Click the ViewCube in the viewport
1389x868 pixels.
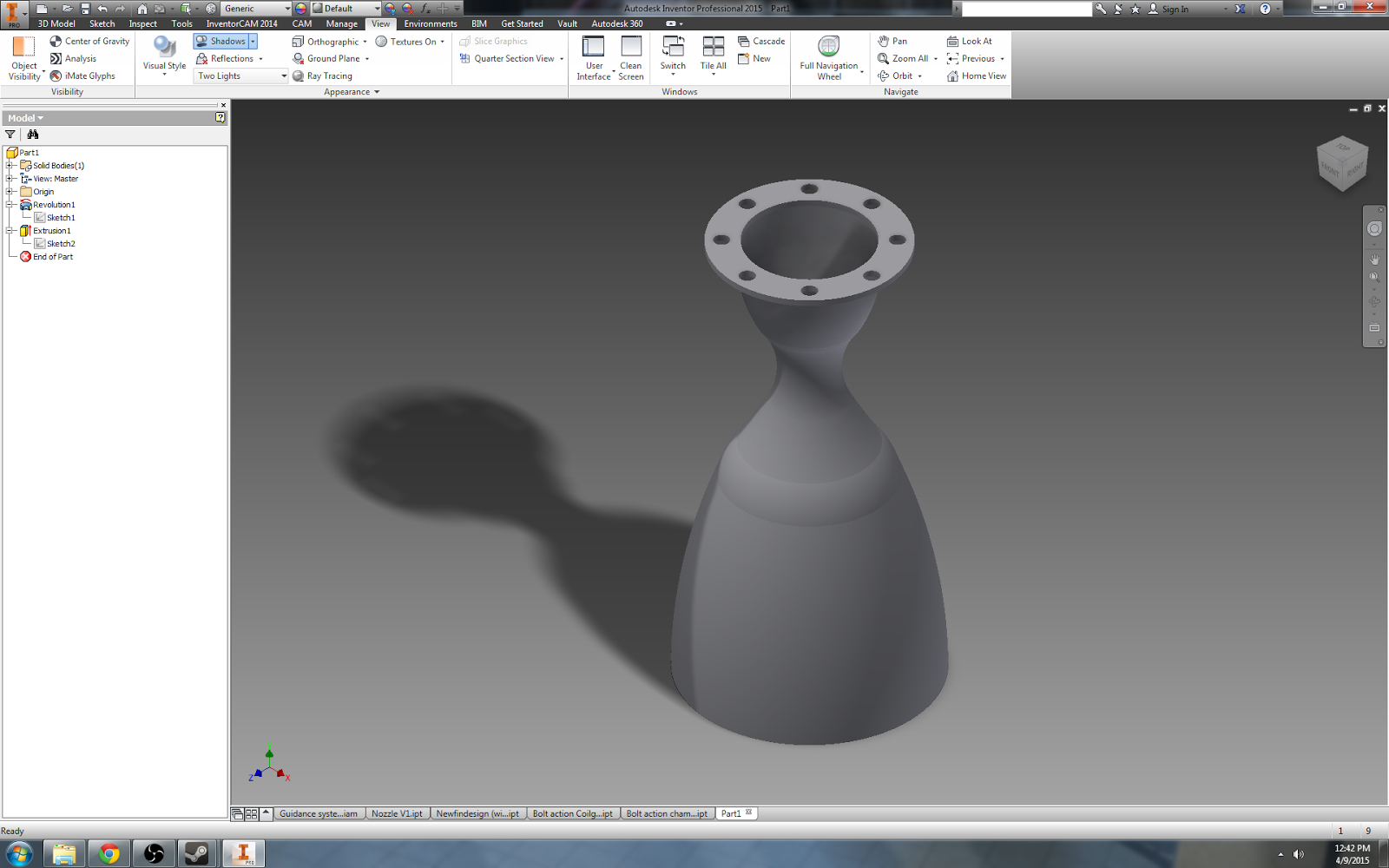(x=1343, y=163)
